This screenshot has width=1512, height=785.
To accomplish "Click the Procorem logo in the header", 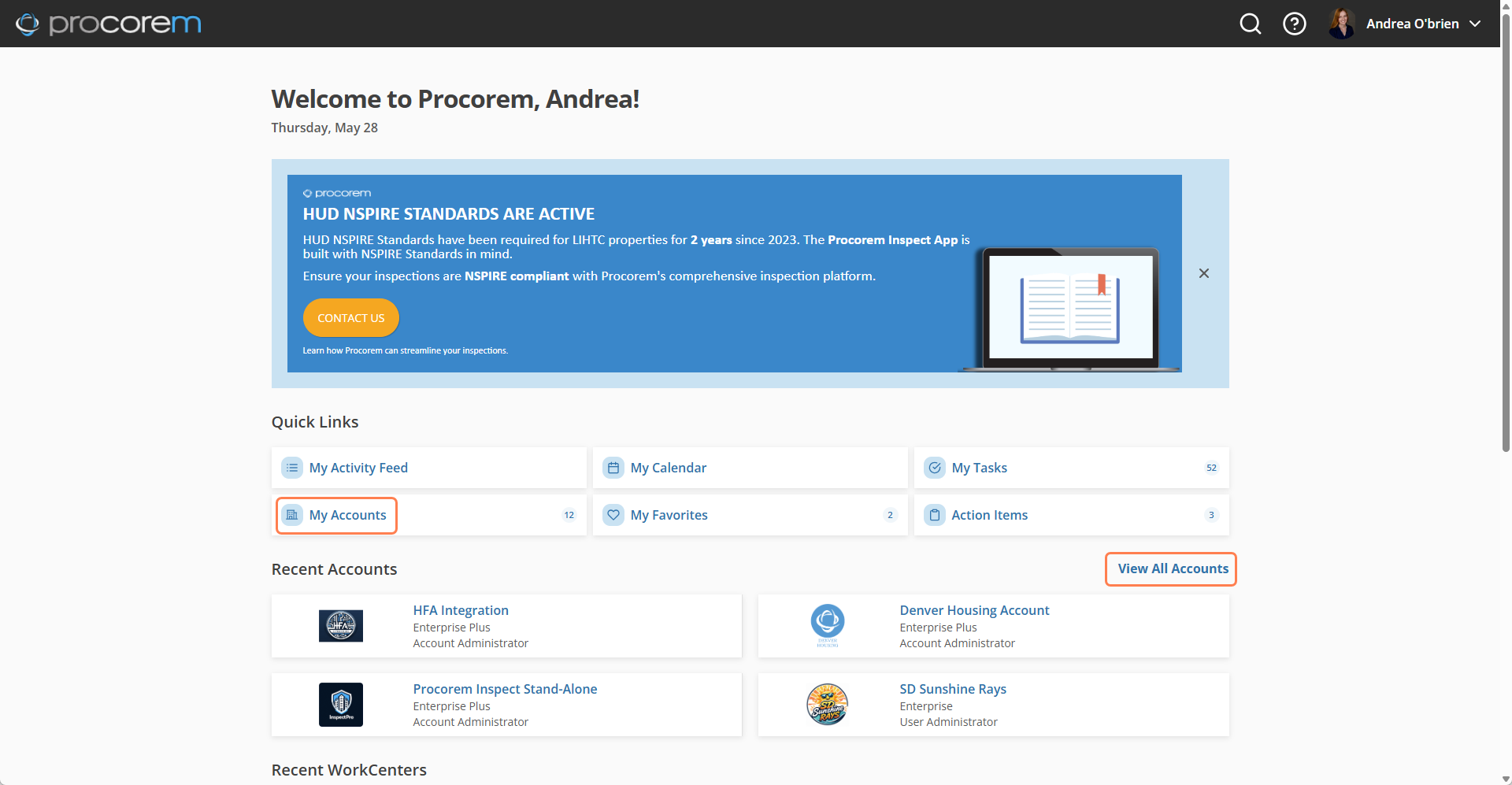I will (109, 24).
